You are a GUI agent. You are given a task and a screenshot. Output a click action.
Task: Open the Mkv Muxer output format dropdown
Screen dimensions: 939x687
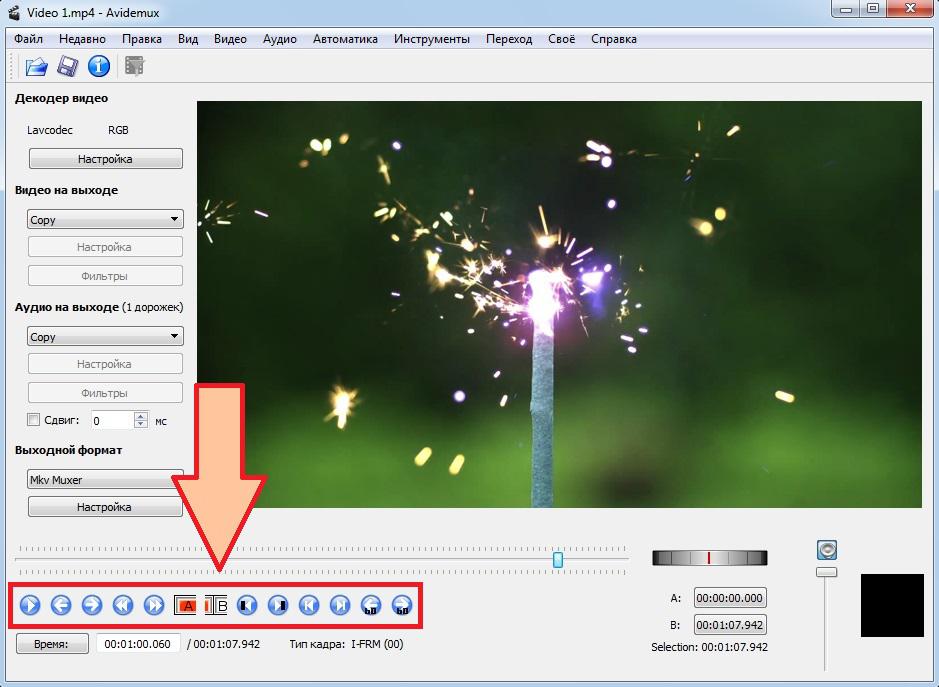[104, 480]
